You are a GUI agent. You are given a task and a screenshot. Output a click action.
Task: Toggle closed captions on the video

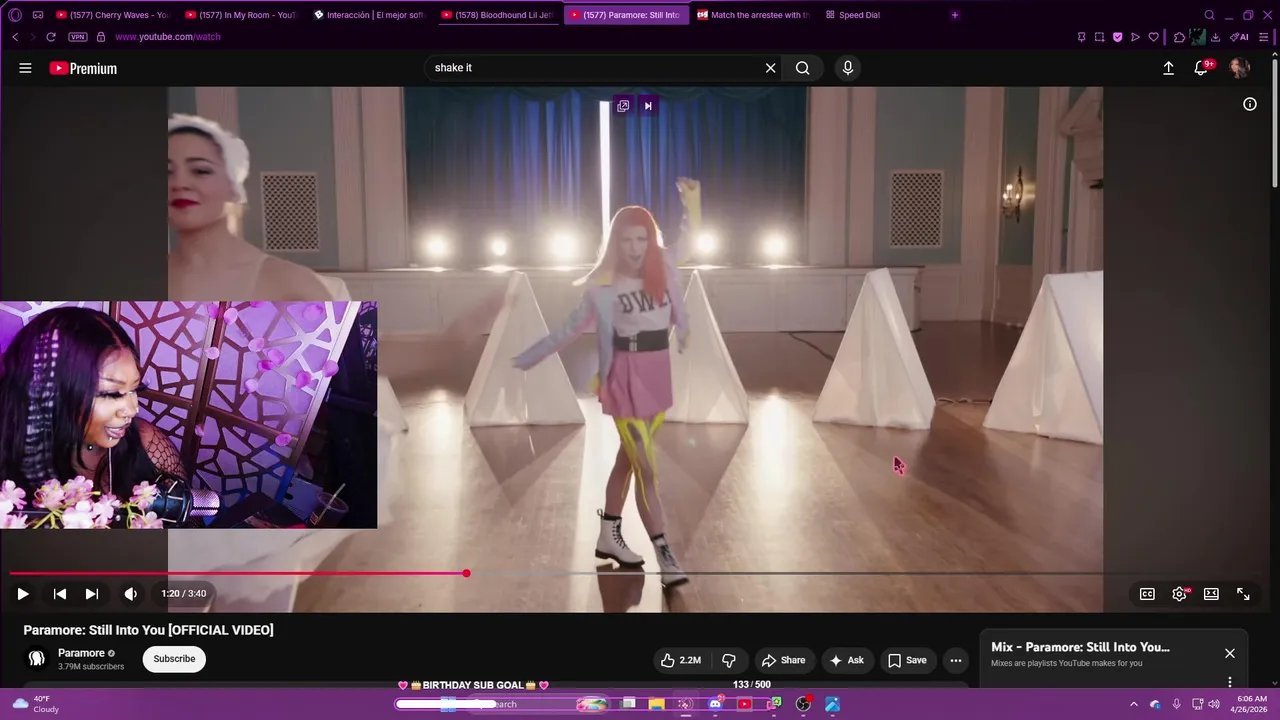[1147, 594]
